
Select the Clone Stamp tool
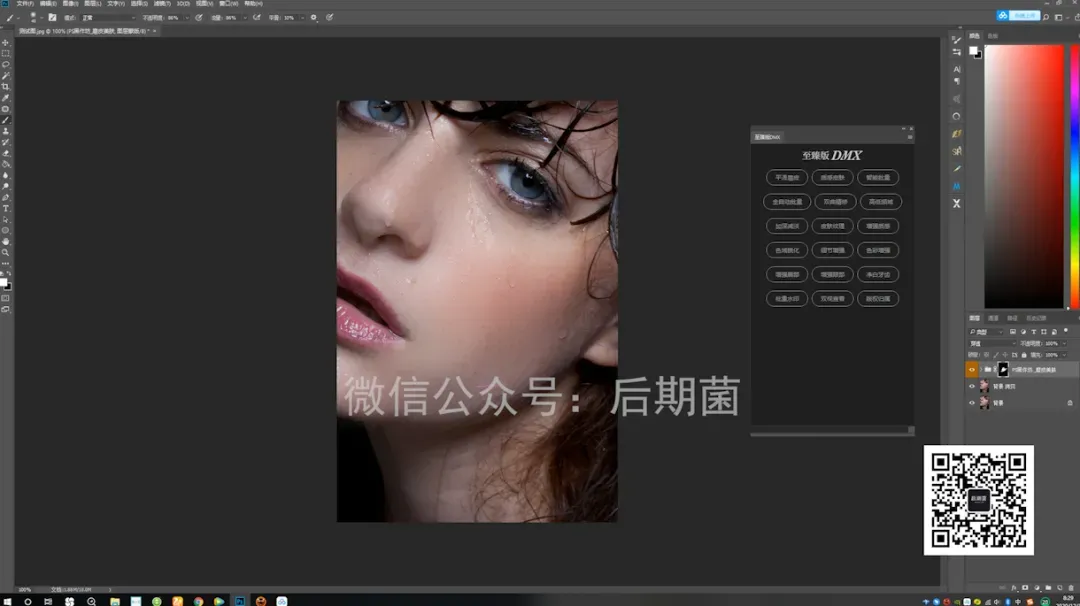[x=6, y=131]
